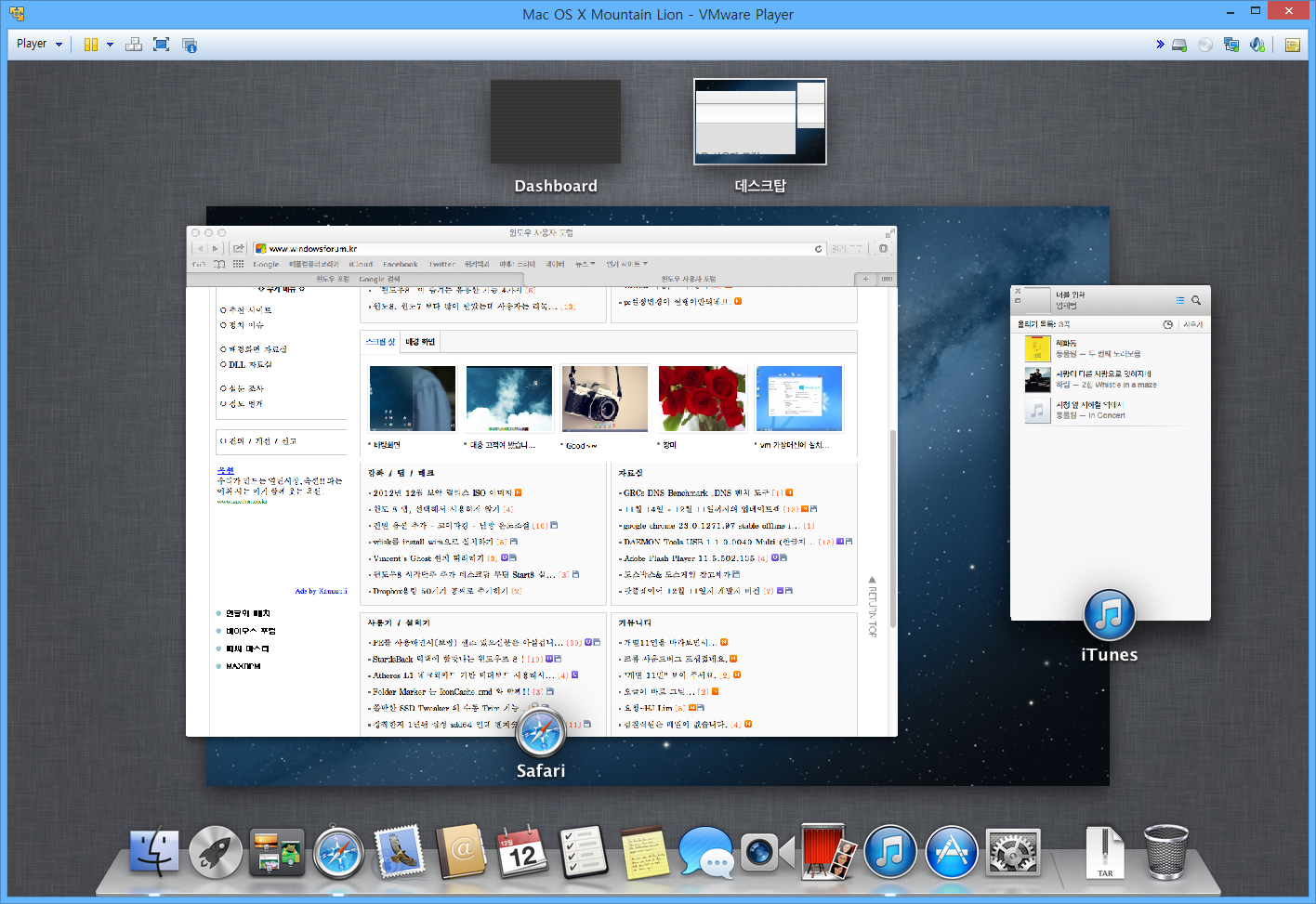Launch FaceTime camera icon in Dock

point(768,852)
